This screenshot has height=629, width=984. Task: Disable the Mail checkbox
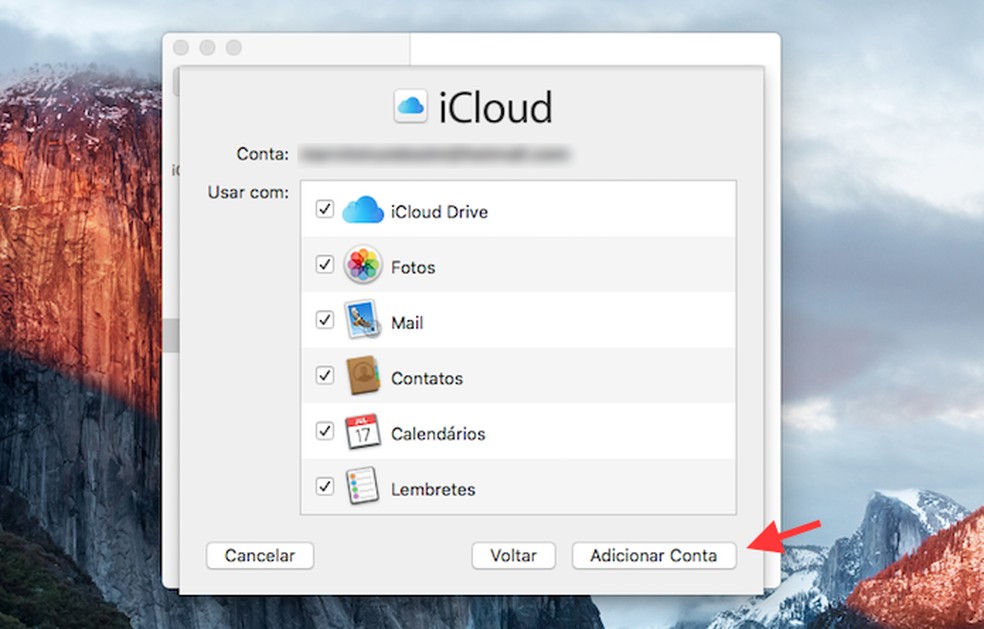click(x=324, y=320)
